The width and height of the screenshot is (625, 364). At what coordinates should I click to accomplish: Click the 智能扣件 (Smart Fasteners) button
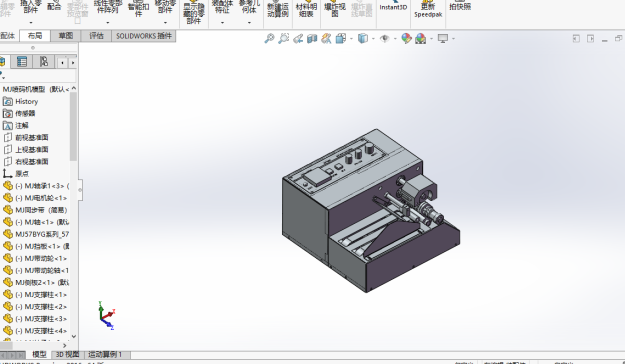[x=138, y=9]
